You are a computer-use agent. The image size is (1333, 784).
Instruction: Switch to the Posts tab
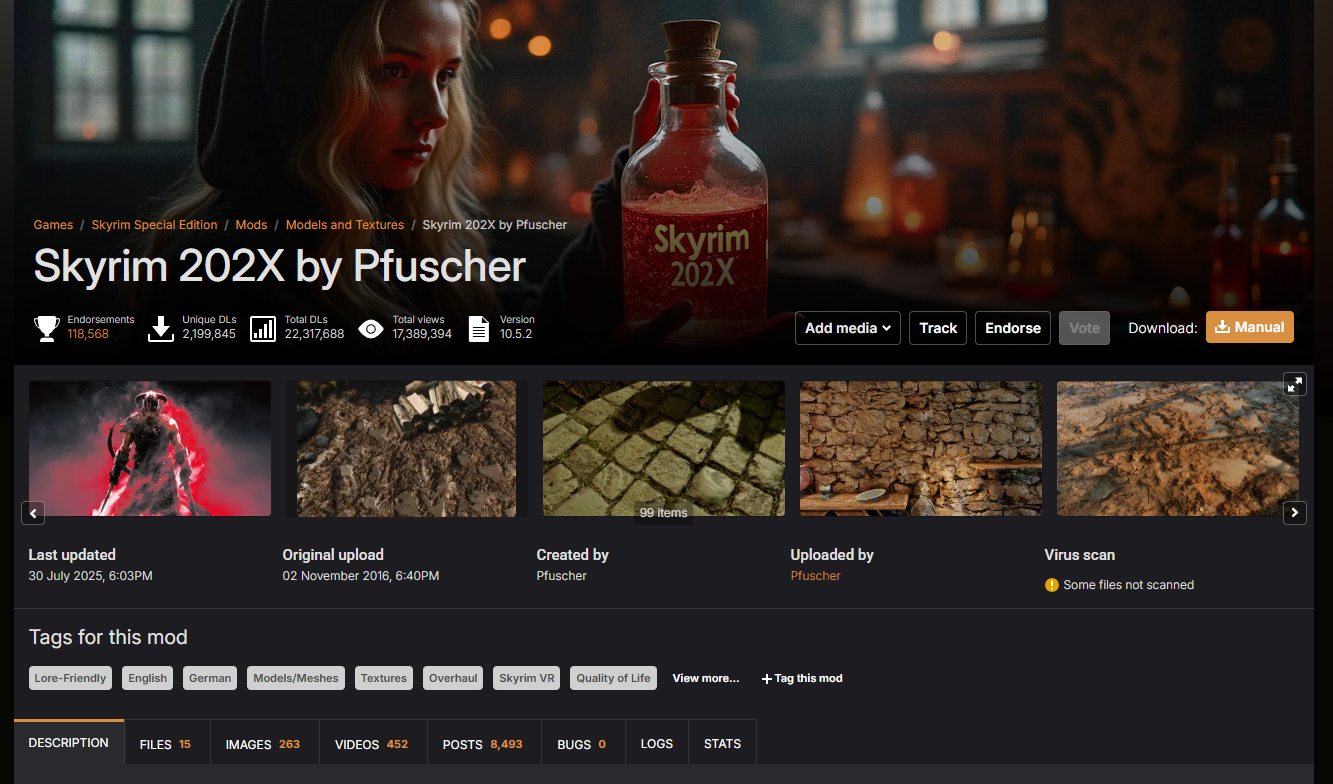tap(483, 744)
